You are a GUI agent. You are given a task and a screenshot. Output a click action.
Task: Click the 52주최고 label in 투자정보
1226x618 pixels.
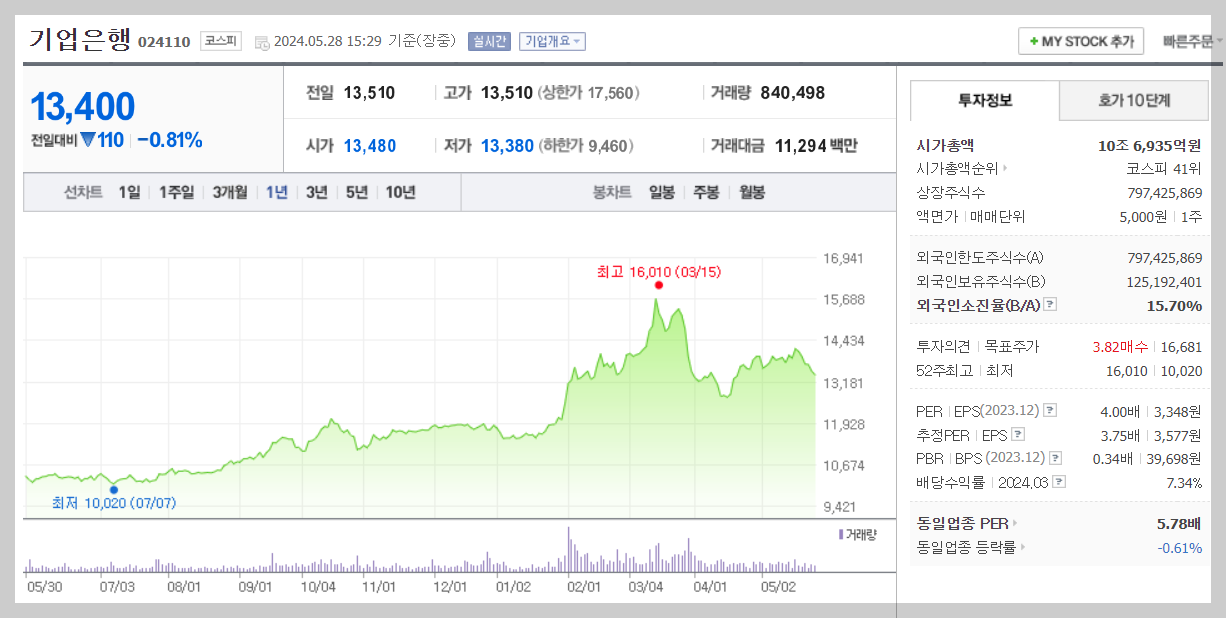[x=943, y=370]
